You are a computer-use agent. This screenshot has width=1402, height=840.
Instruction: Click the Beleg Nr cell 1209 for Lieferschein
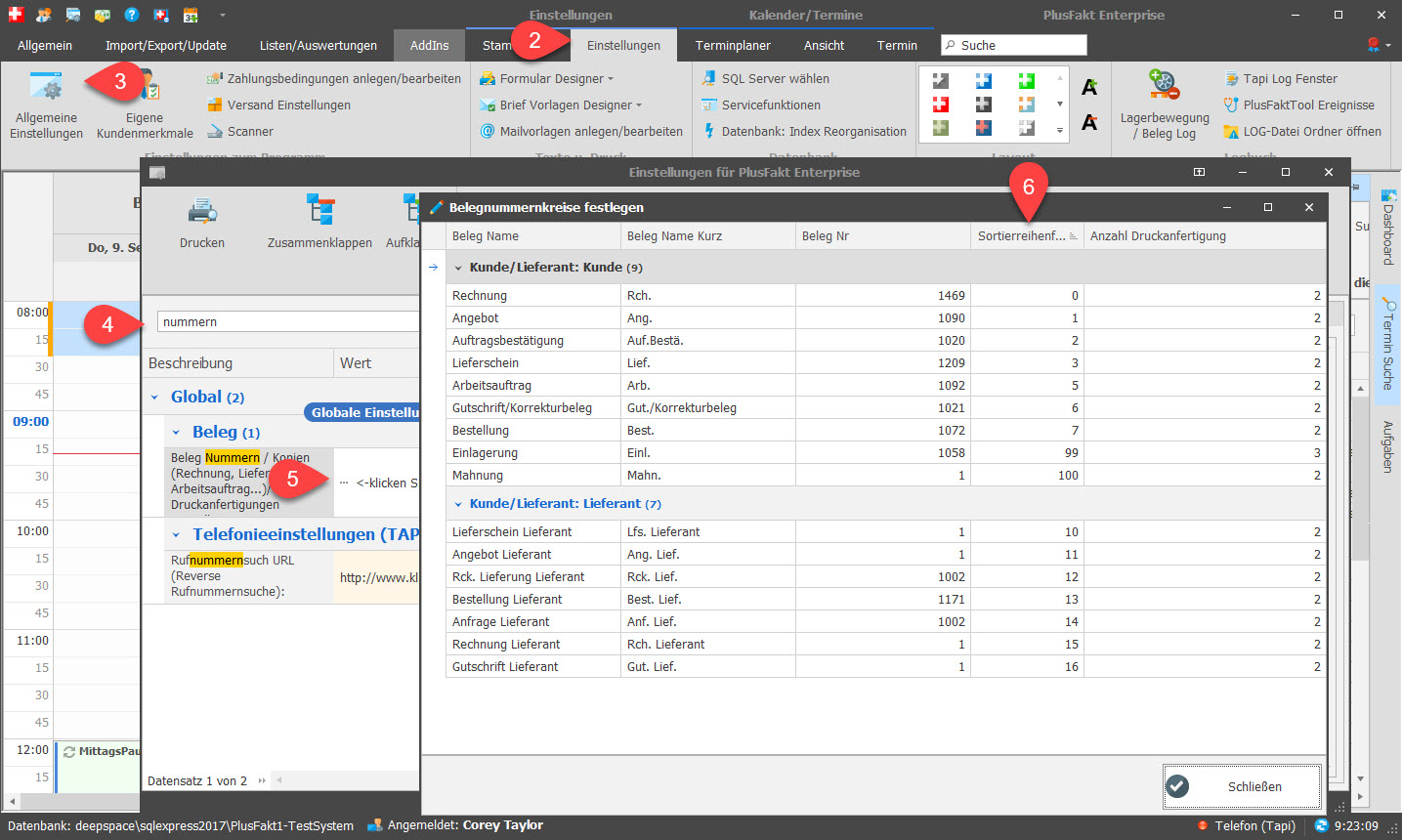(883, 362)
